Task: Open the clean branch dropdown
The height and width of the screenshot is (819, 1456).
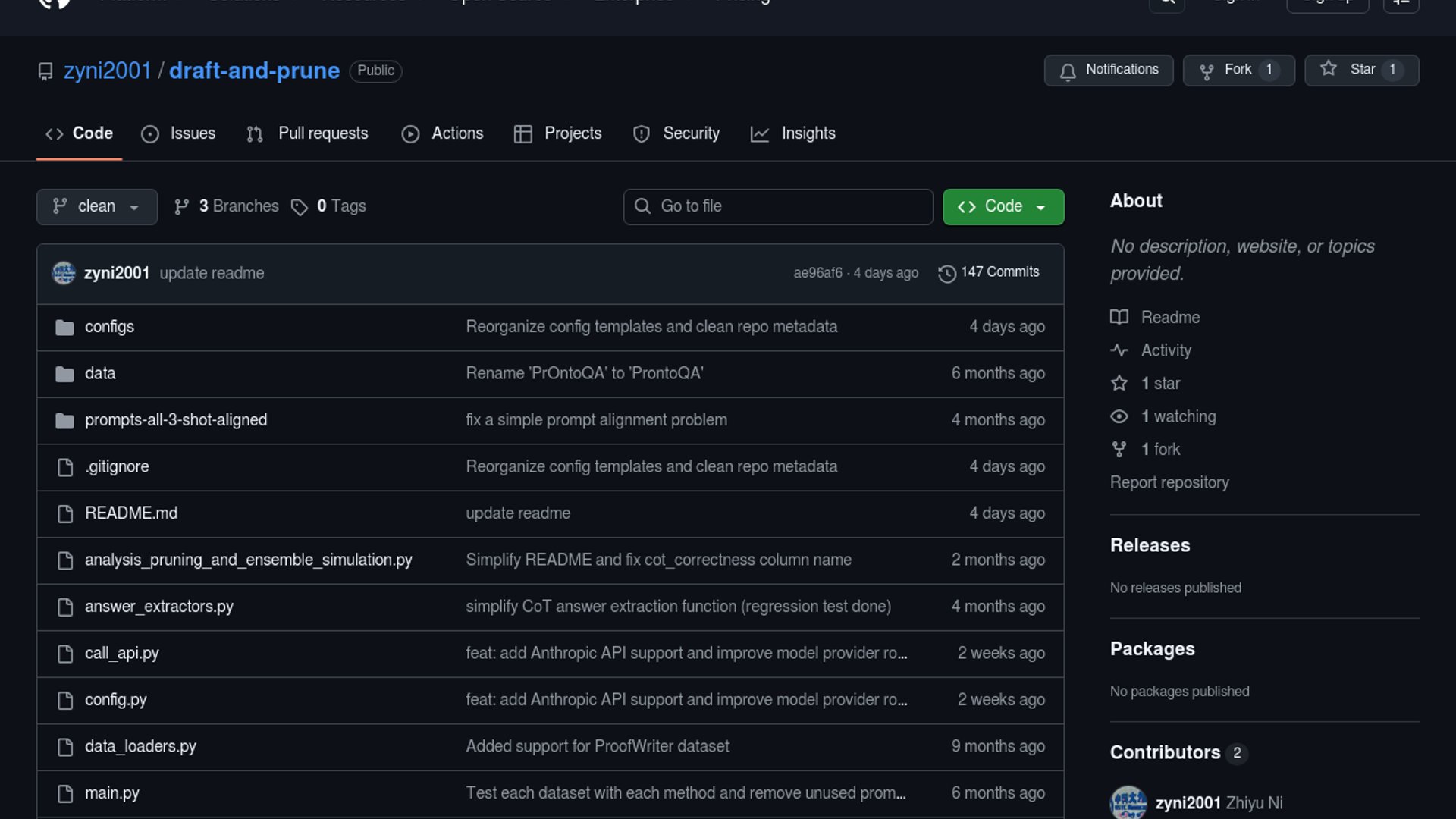Action: [97, 206]
